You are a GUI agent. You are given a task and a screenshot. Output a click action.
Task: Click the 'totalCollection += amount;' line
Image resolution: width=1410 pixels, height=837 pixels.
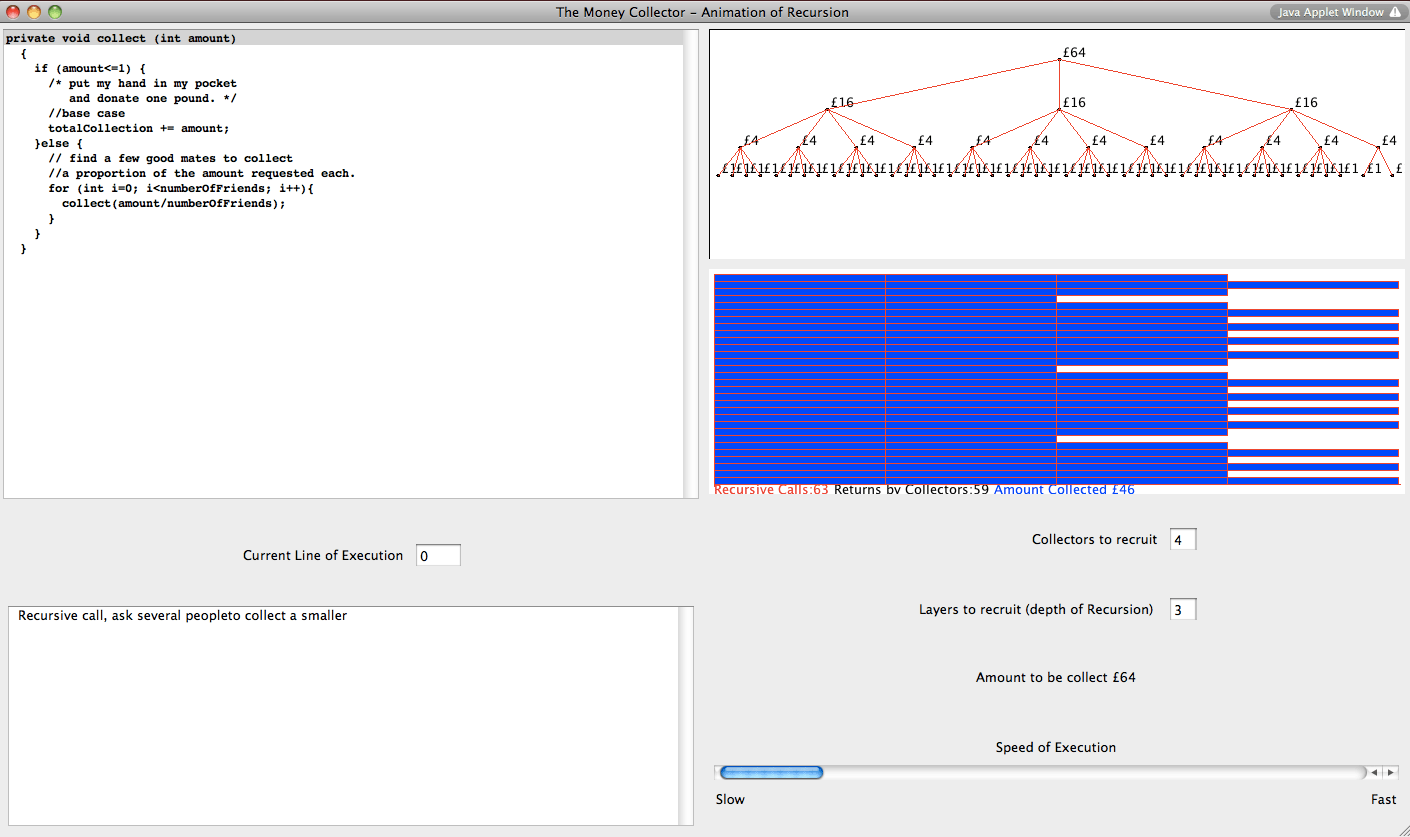click(x=138, y=128)
